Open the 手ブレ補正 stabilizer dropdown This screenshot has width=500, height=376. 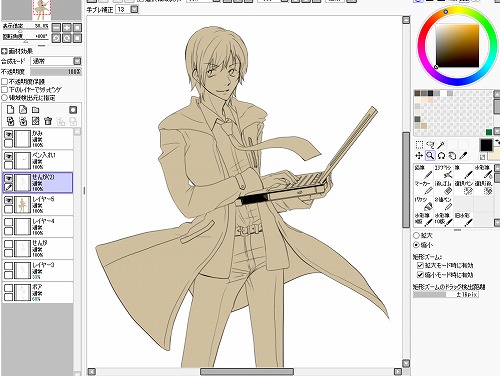tap(134, 9)
